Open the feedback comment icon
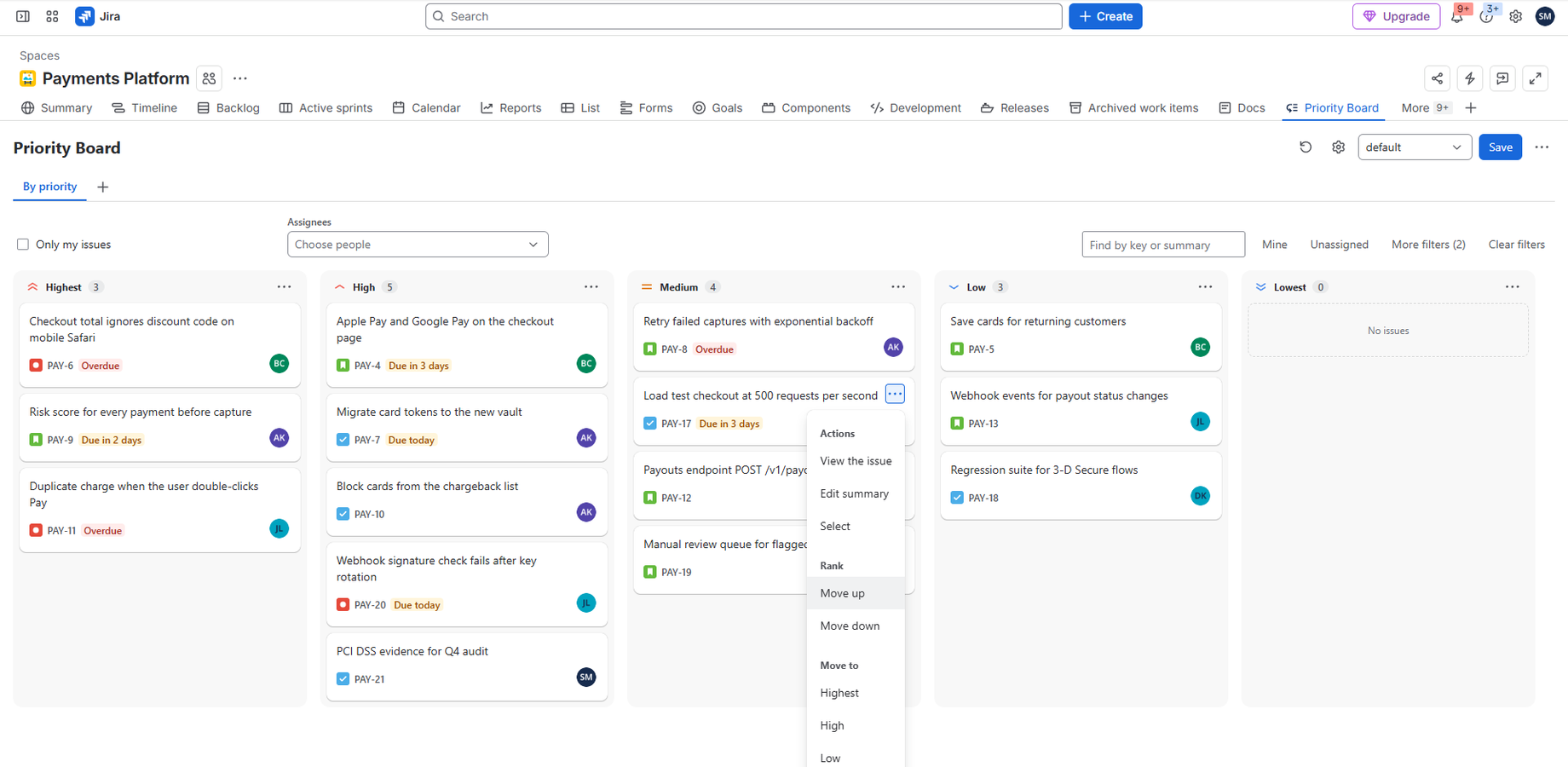The height and width of the screenshot is (767, 1568). (1502, 78)
